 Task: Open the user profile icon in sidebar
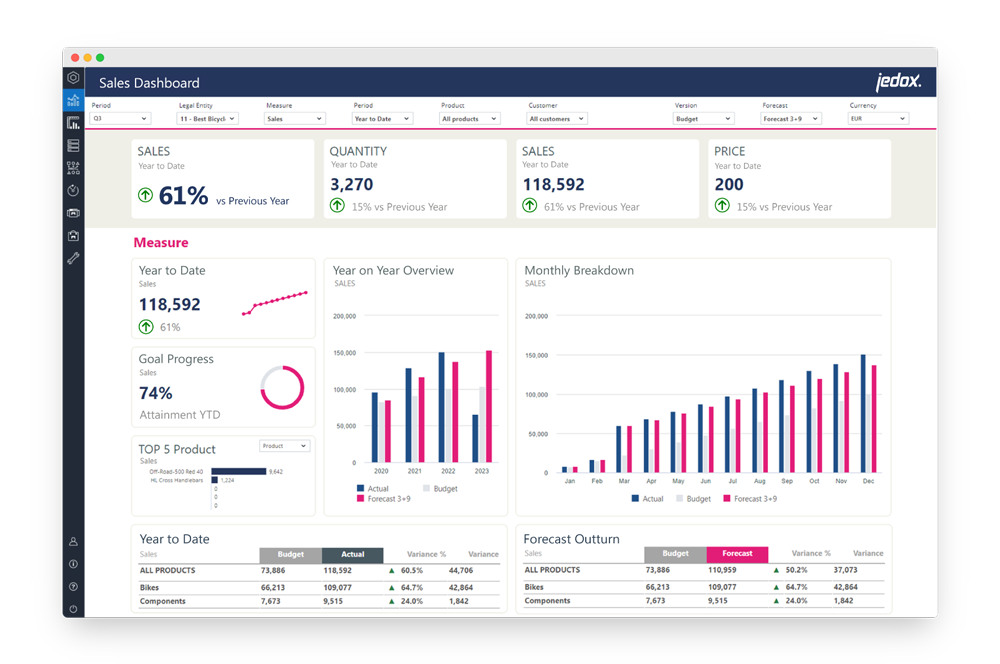(x=73, y=541)
